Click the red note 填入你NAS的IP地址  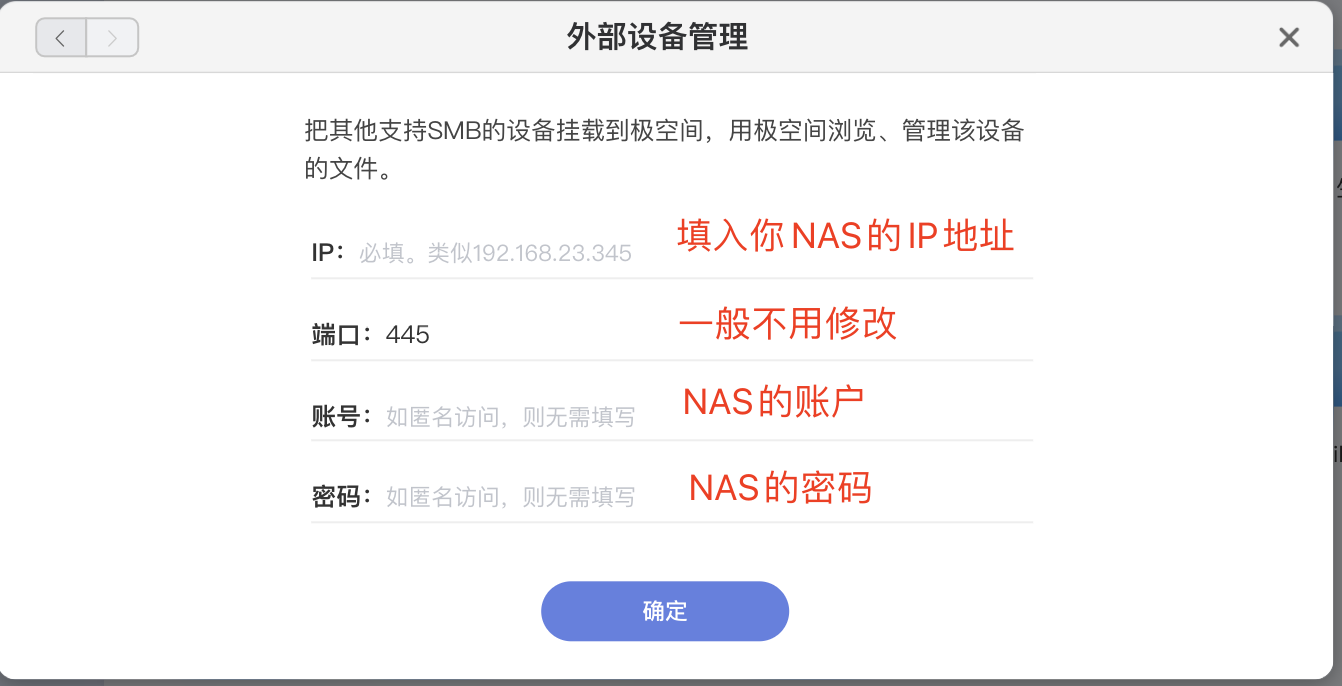pos(845,236)
